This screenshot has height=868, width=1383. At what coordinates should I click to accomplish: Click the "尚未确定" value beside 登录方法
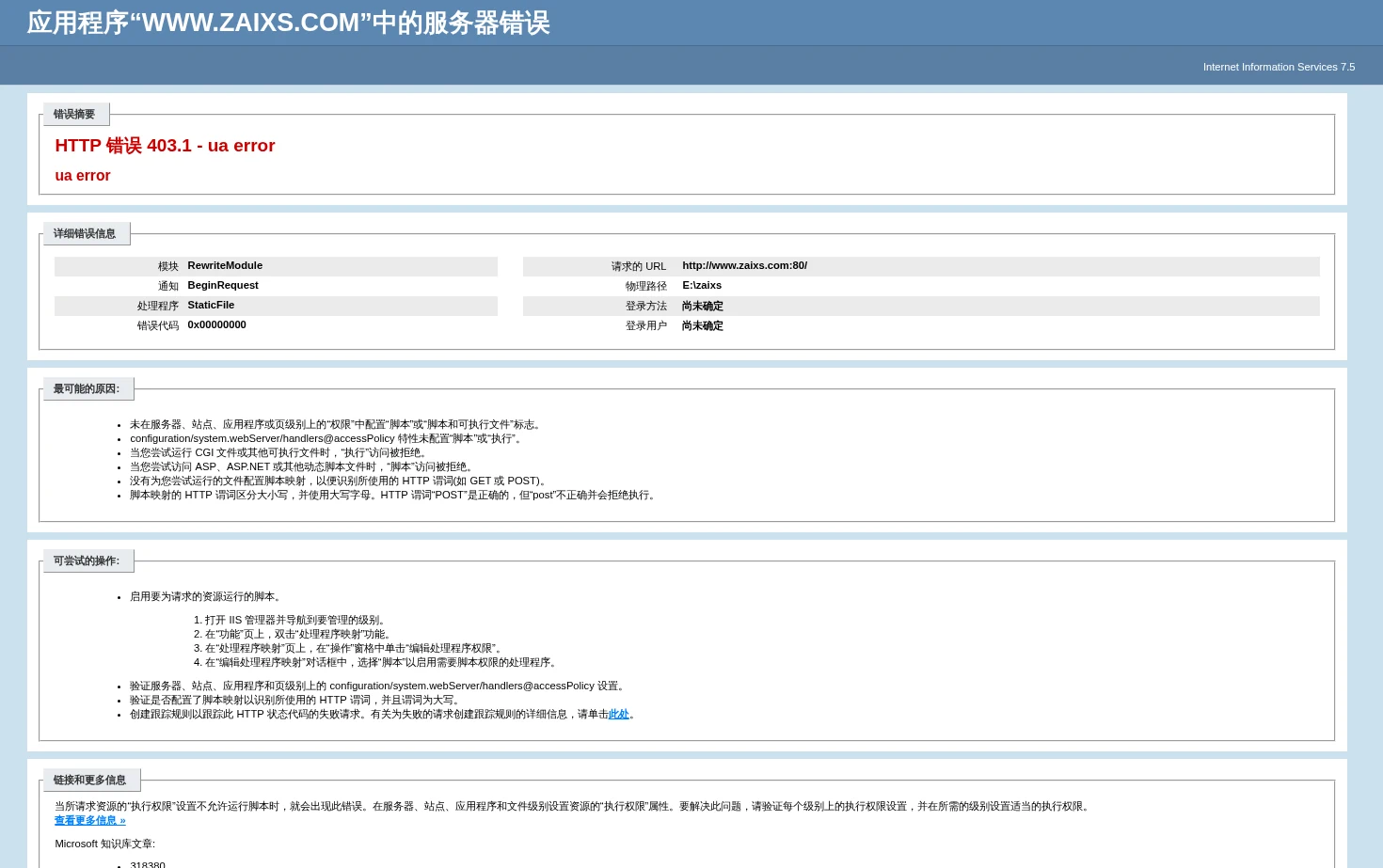703,307
